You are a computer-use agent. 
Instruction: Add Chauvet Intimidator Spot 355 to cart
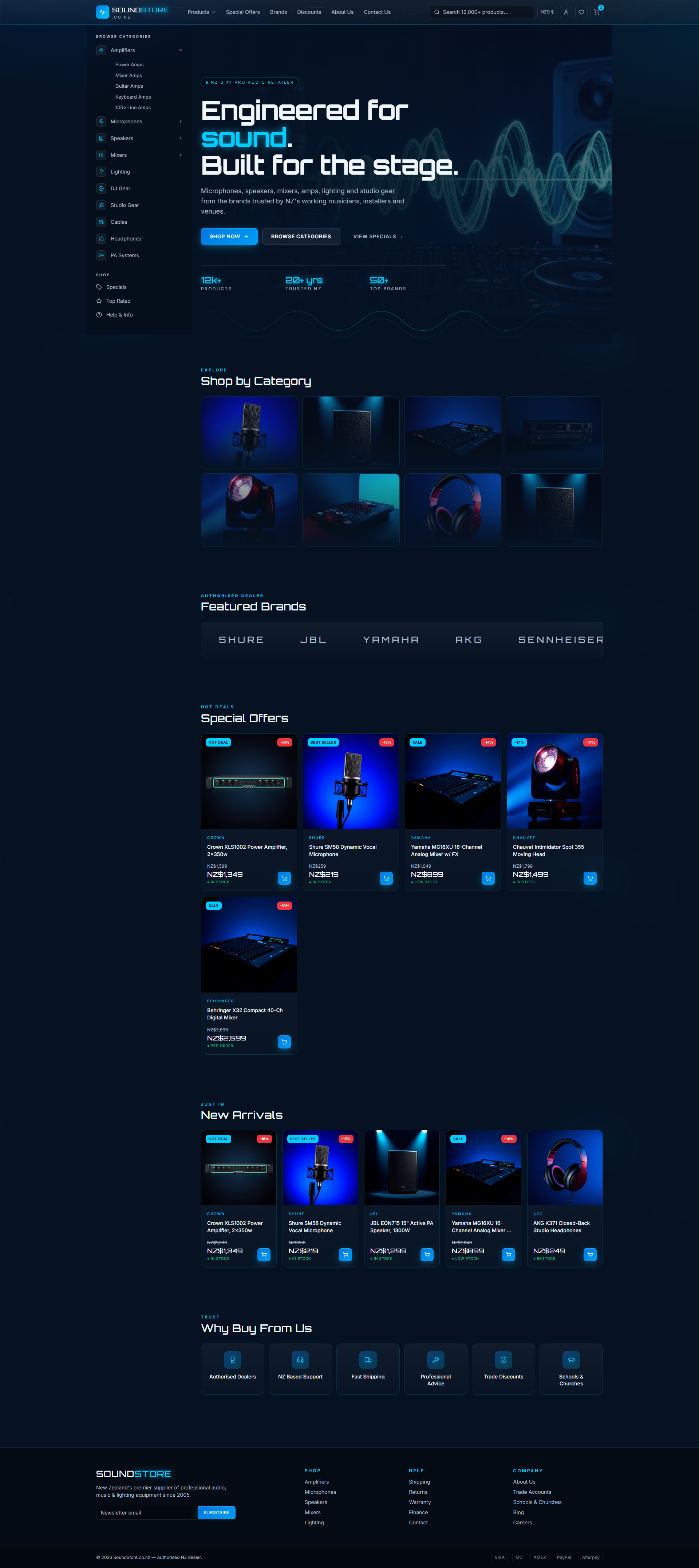590,878
